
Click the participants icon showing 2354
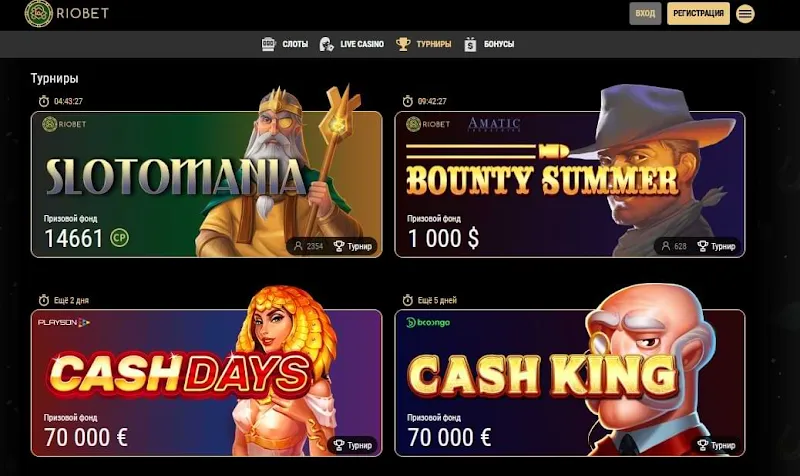(x=298, y=246)
